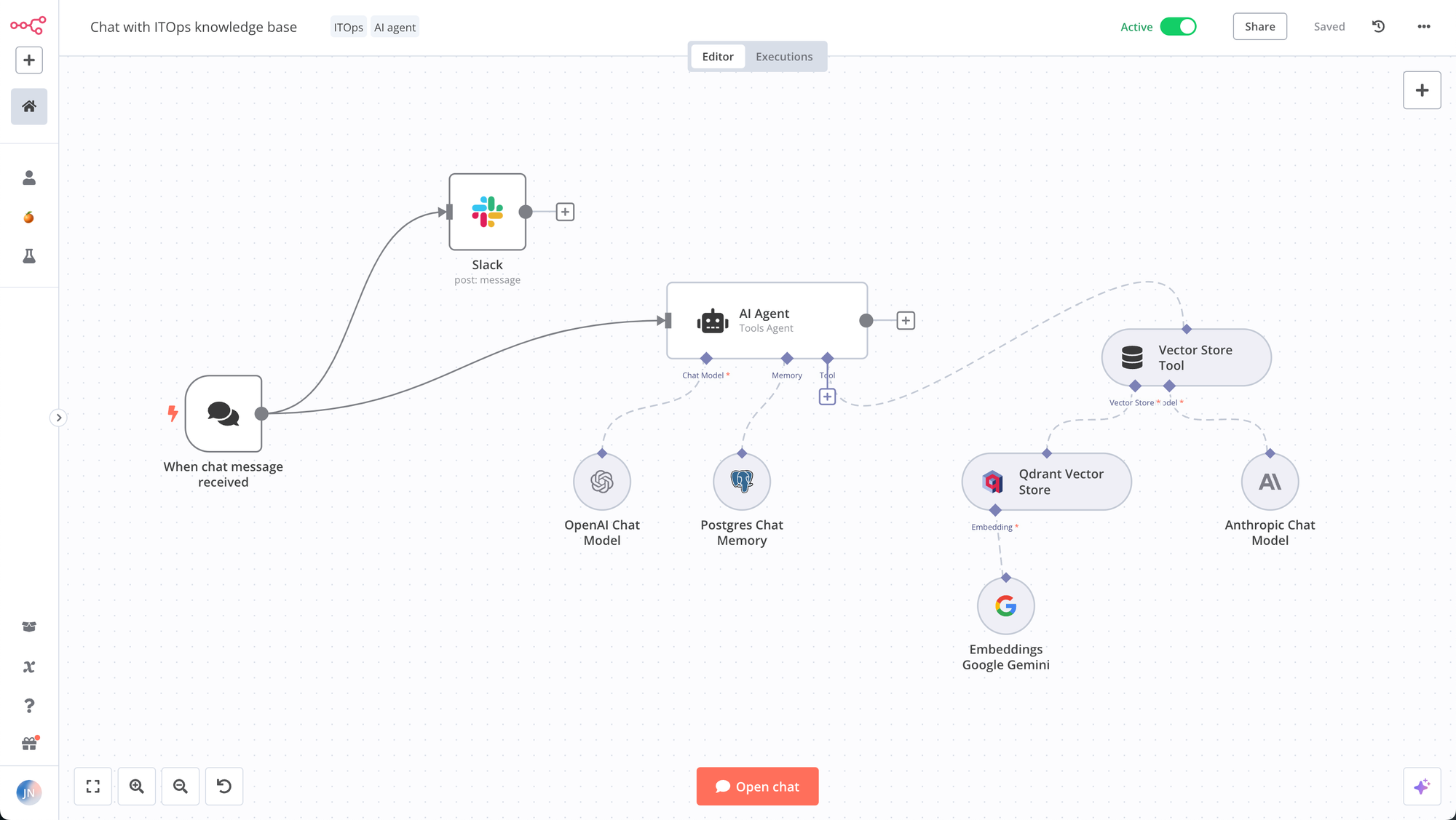Image resolution: width=1456 pixels, height=820 pixels.
Task: Toggle the Active workflow switch
Action: click(x=1178, y=27)
